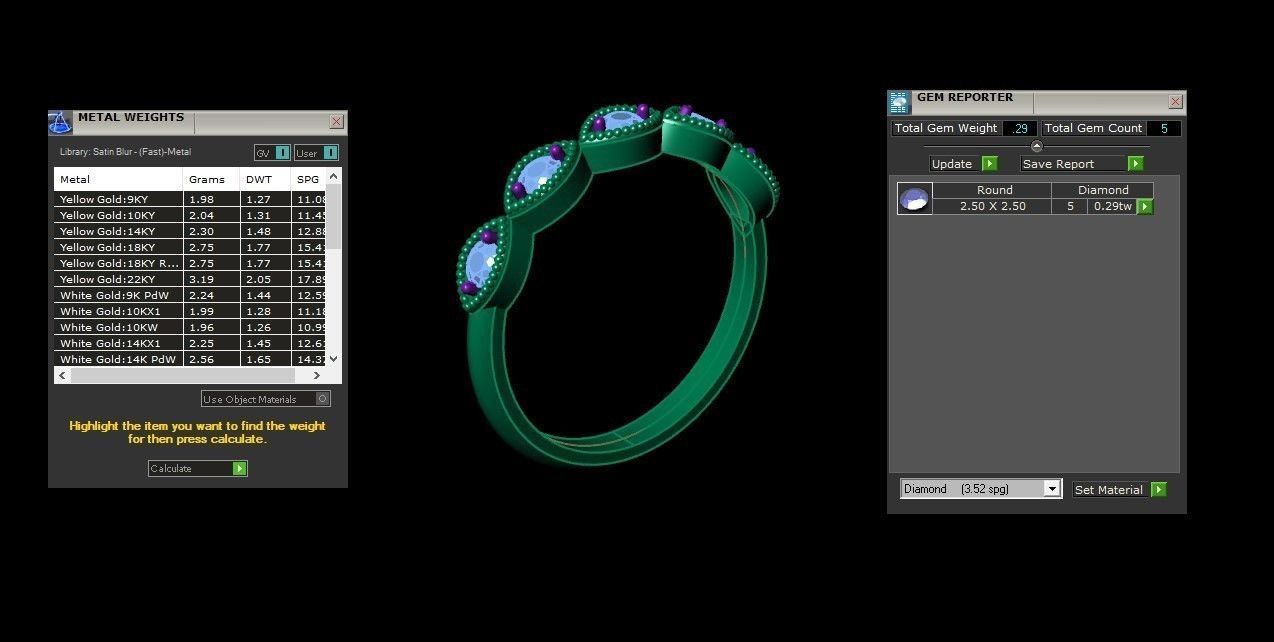Image resolution: width=1274 pixels, height=642 pixels.
Task: Click the Metal Weights flask icon
Action: pyautogui.click(x=60, y=122)
